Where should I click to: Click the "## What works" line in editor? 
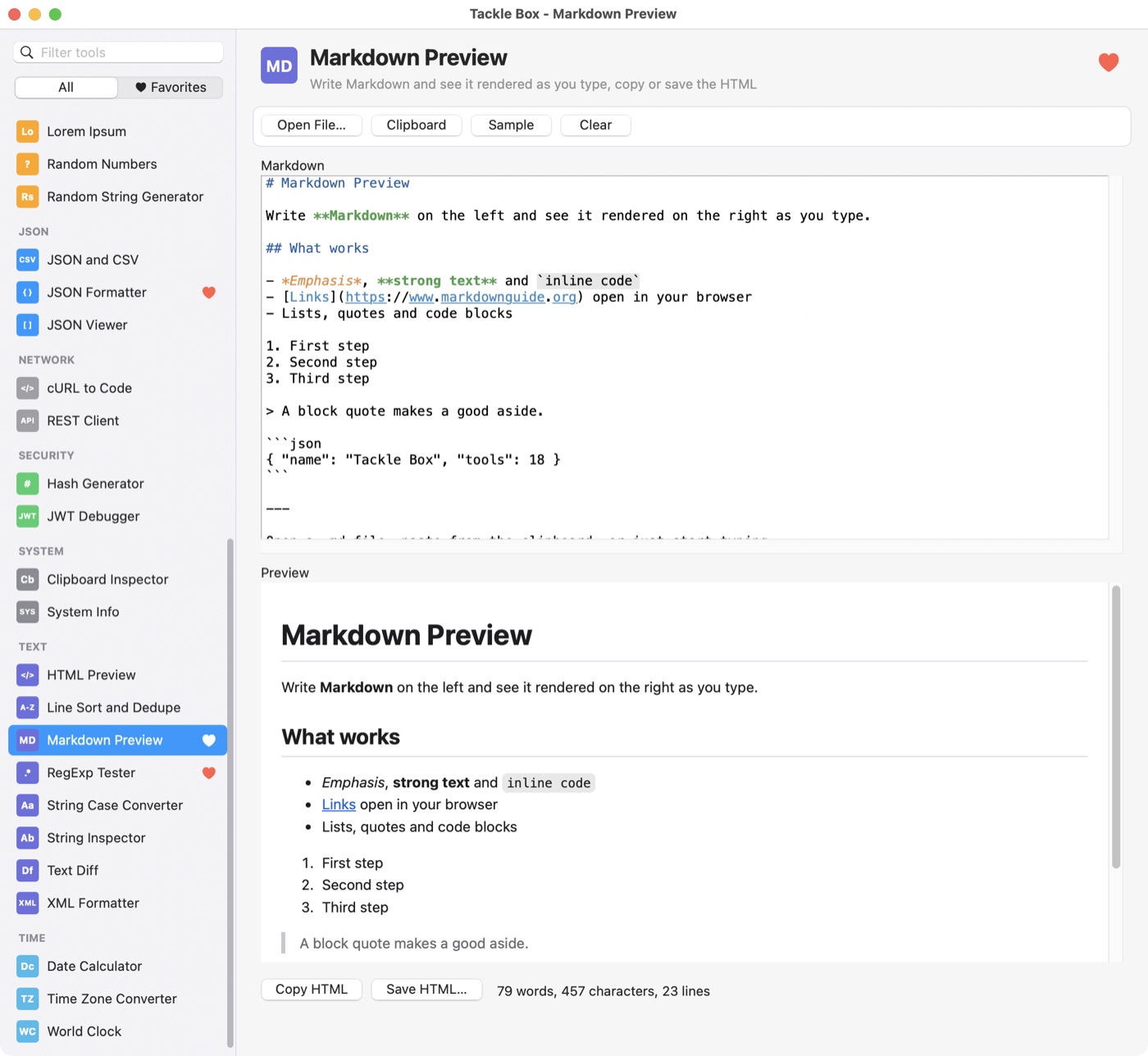click(x=317, y=248)
